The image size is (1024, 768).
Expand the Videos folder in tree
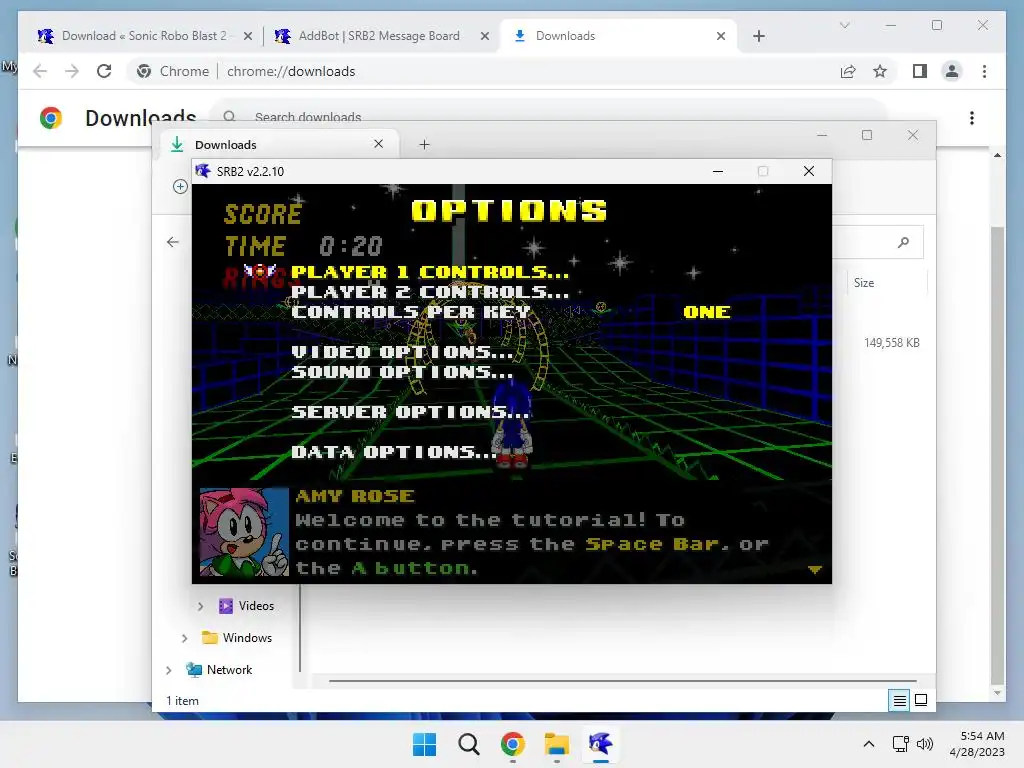pyautogui.click(x=200, y=606)
